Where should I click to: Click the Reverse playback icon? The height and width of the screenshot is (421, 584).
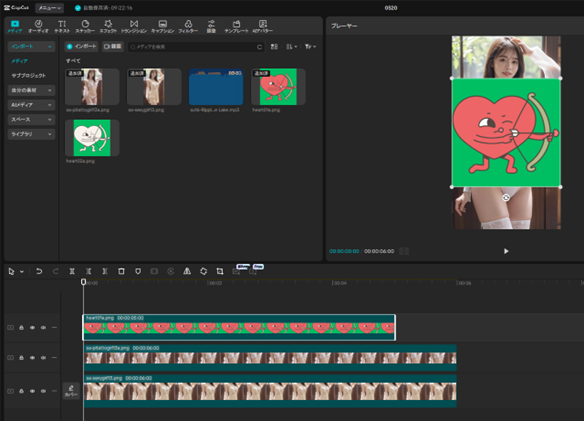(x=171, y=271)
